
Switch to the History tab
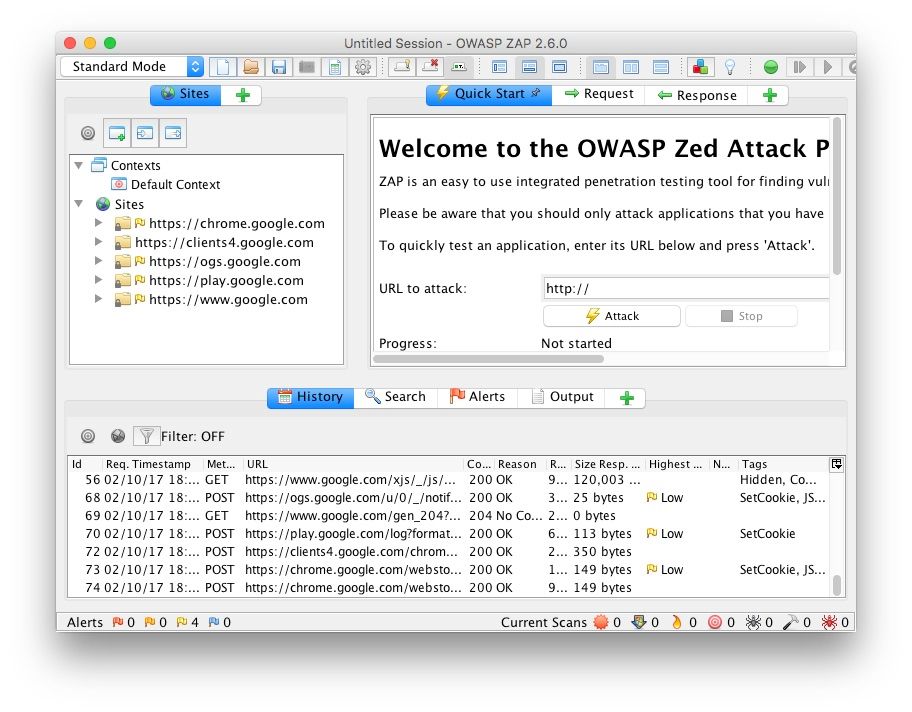click(311, 397)
